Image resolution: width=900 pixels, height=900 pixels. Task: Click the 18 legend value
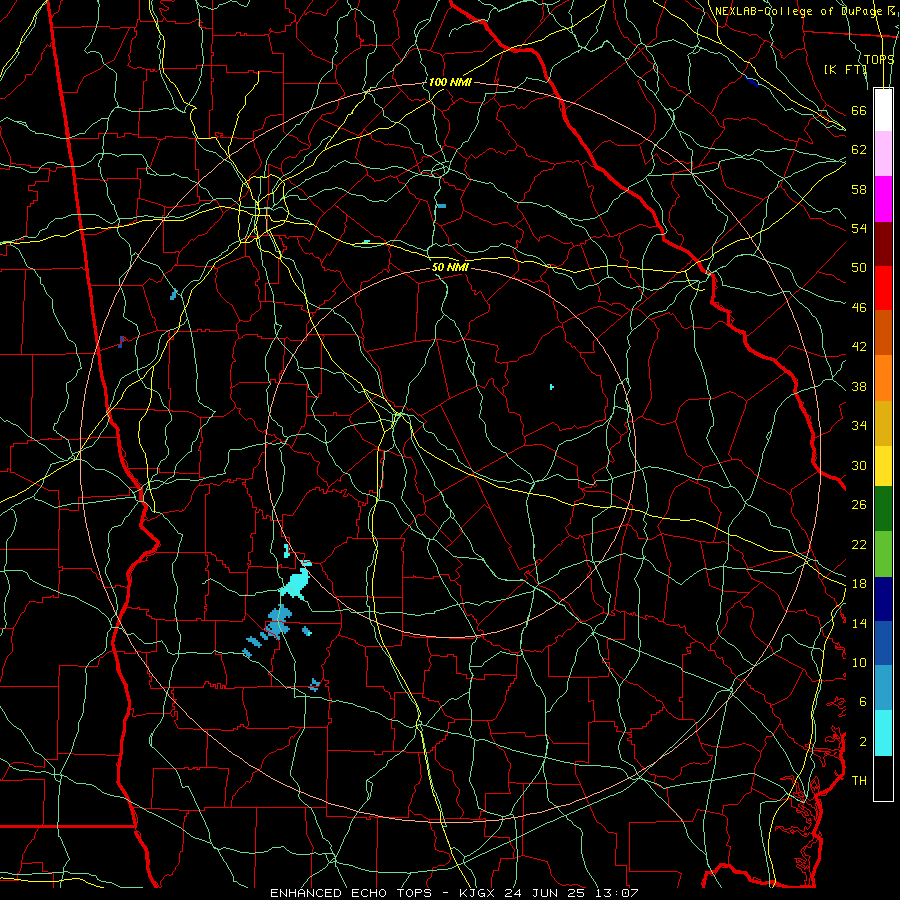859,584
